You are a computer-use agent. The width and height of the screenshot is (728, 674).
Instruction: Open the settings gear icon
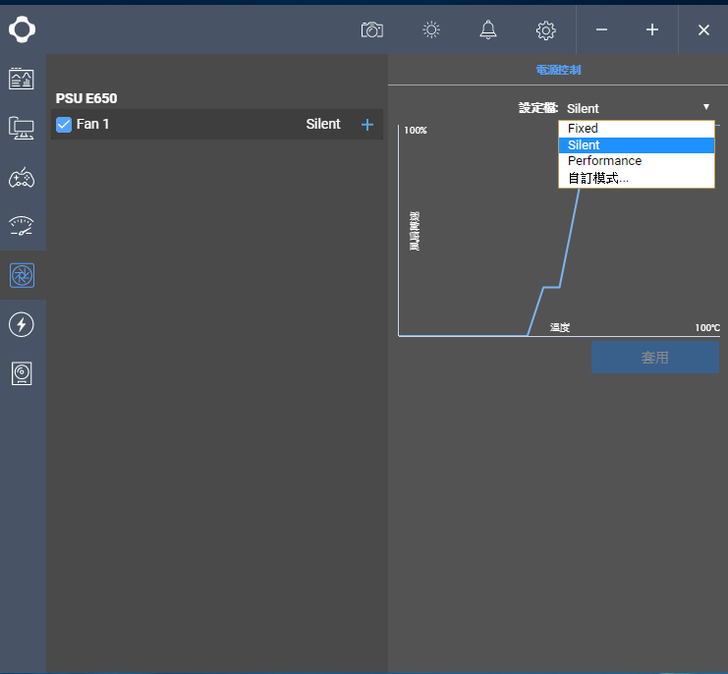tap(545, 30)
